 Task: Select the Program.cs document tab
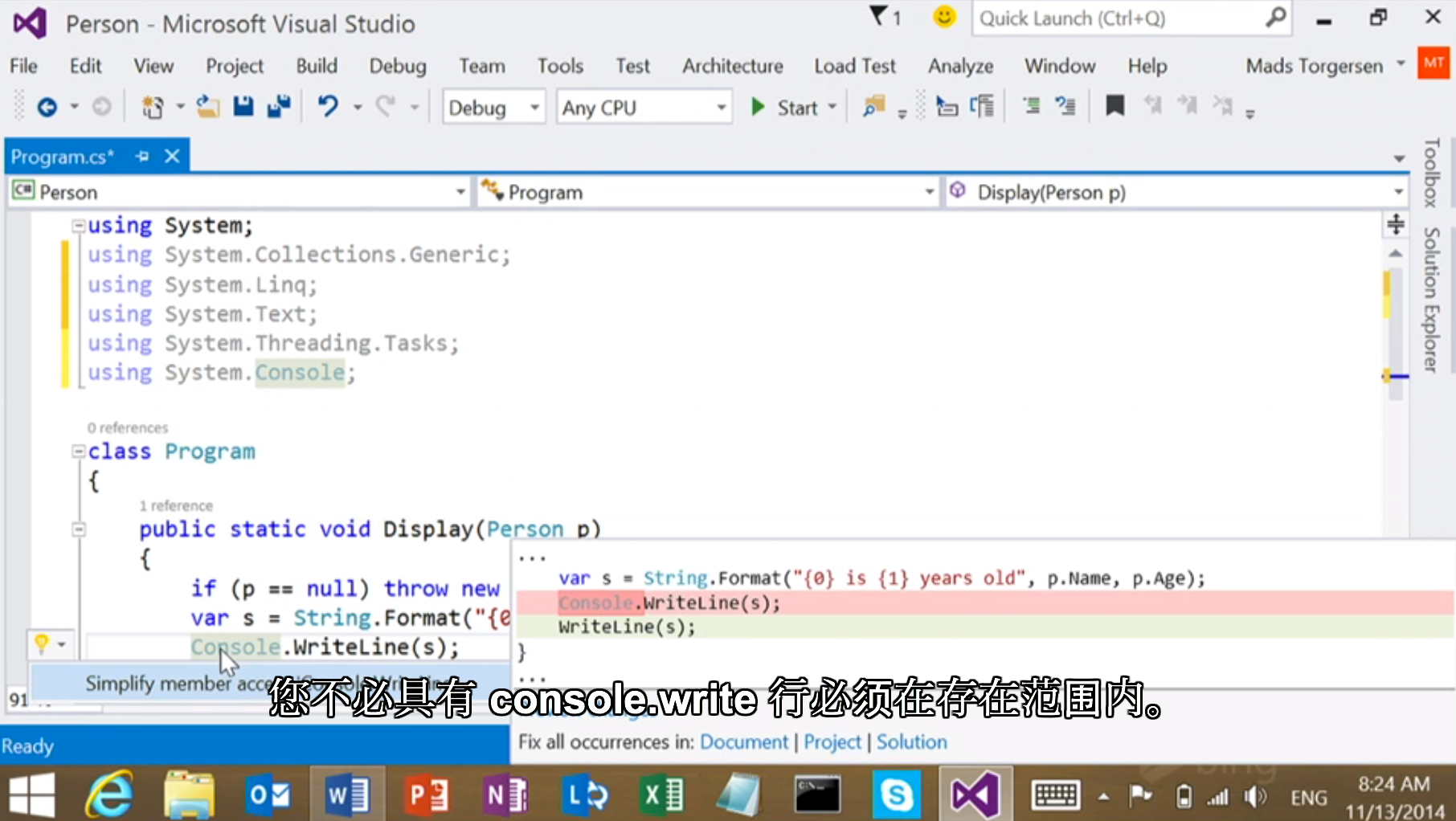click(63, 157)
